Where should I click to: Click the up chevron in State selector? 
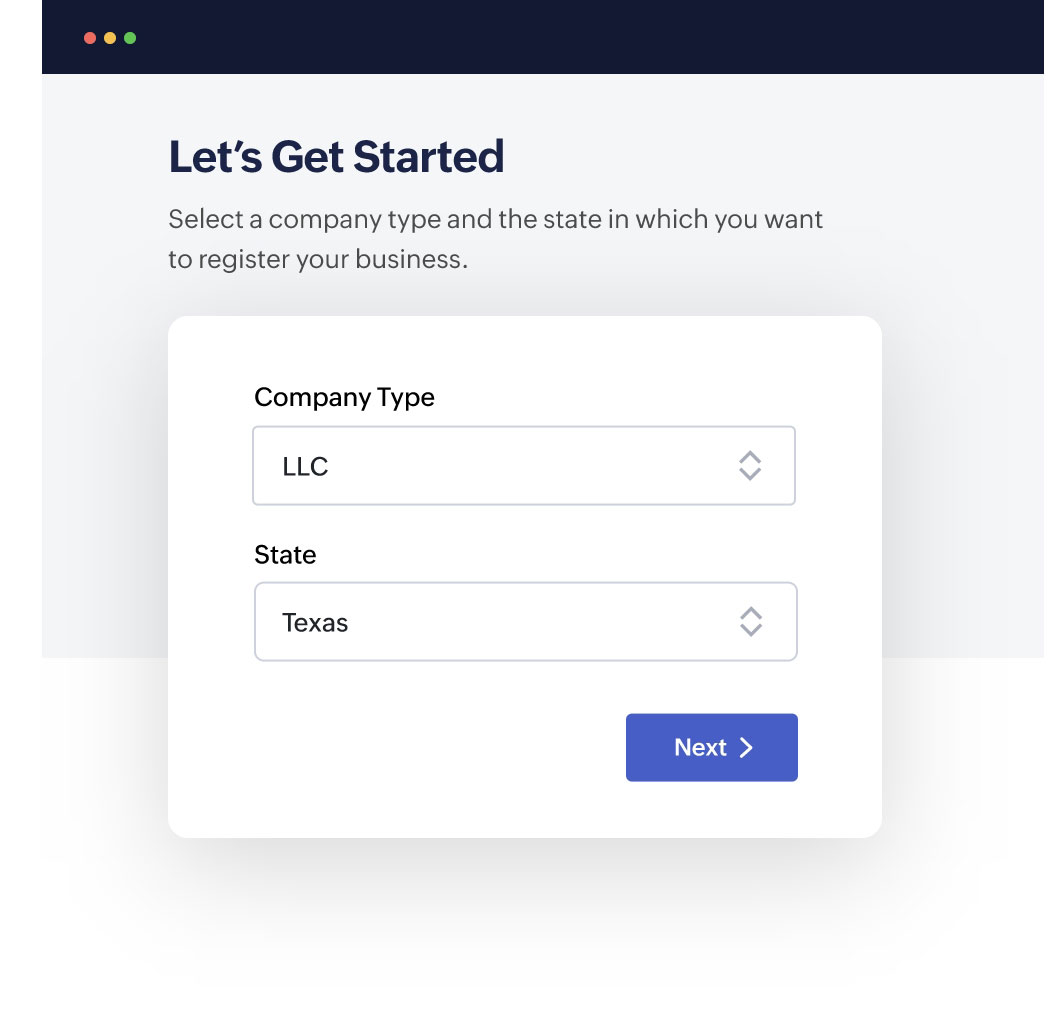751,612
